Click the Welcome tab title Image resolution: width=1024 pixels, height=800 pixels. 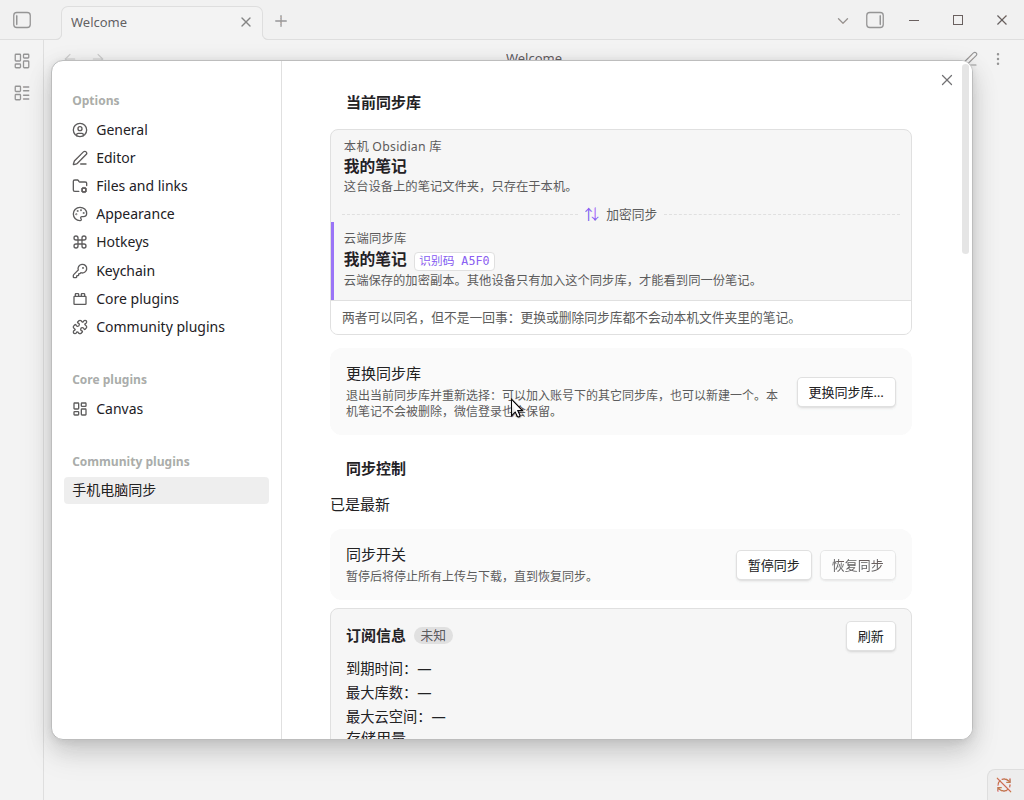(x=99, y=22)
